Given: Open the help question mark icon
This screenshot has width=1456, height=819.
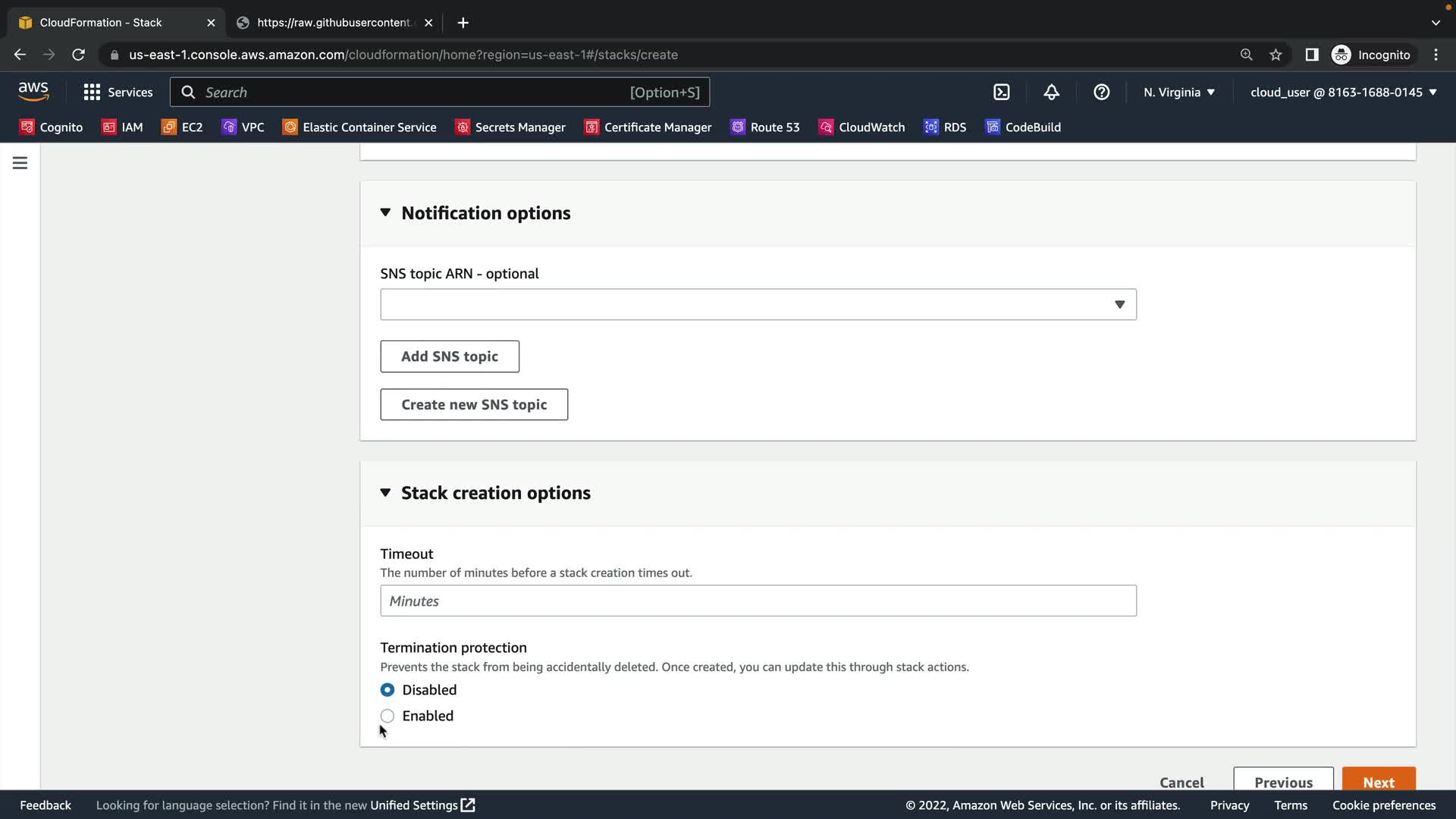Looking at the screenshot, I should 1101,92.
